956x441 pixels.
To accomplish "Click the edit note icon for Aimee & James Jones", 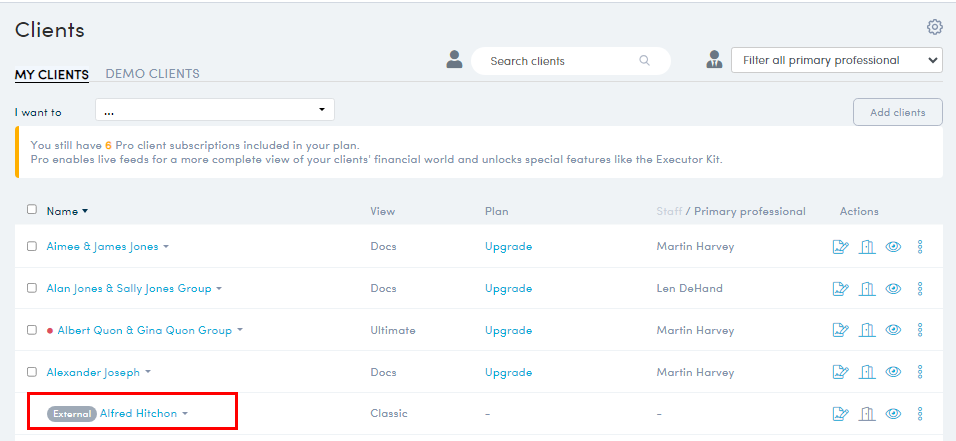I will pos(841,246).
